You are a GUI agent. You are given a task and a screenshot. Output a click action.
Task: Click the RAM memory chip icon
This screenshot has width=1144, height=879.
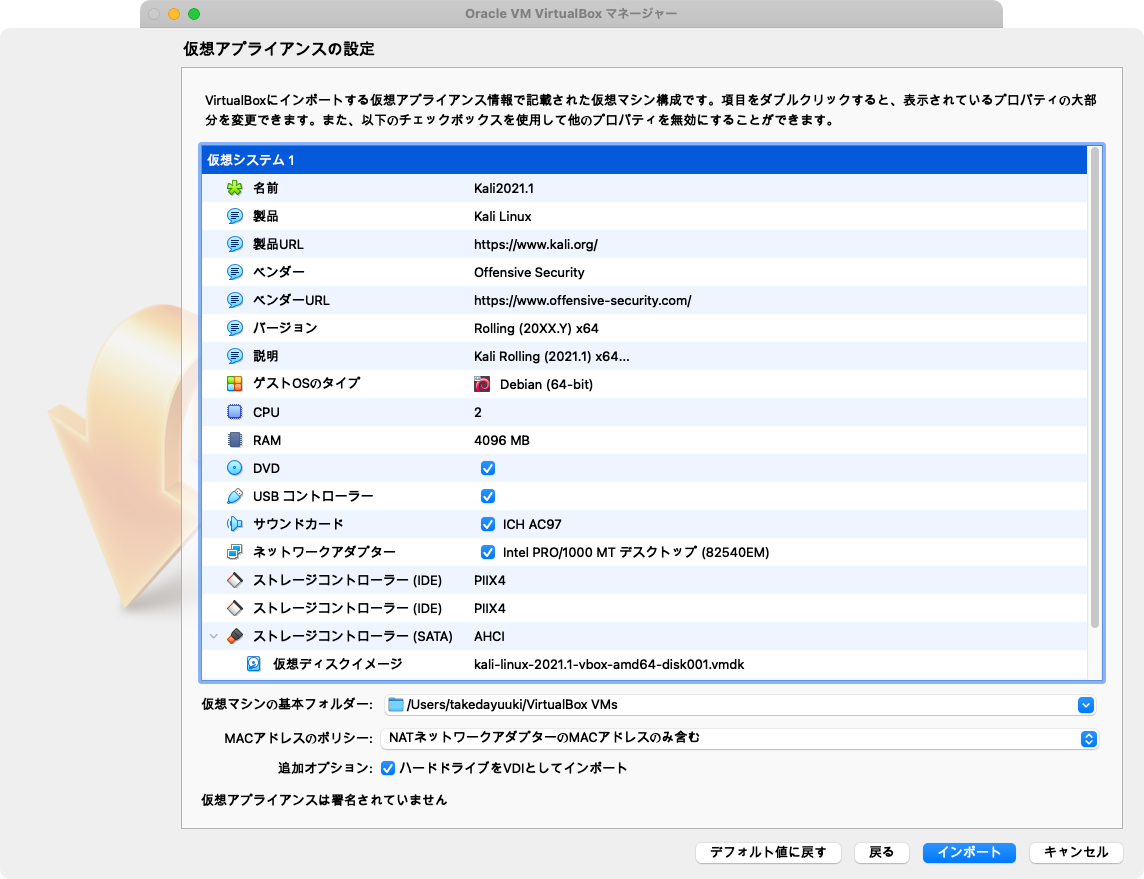(x=234, y=440)
